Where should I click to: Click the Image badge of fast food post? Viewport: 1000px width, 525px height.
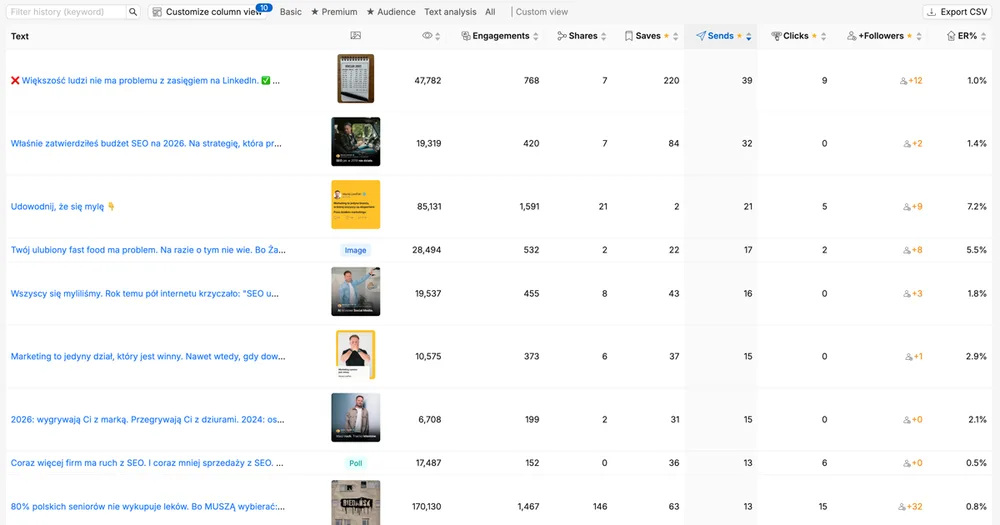pyautogui.click(x=356, y=250)
